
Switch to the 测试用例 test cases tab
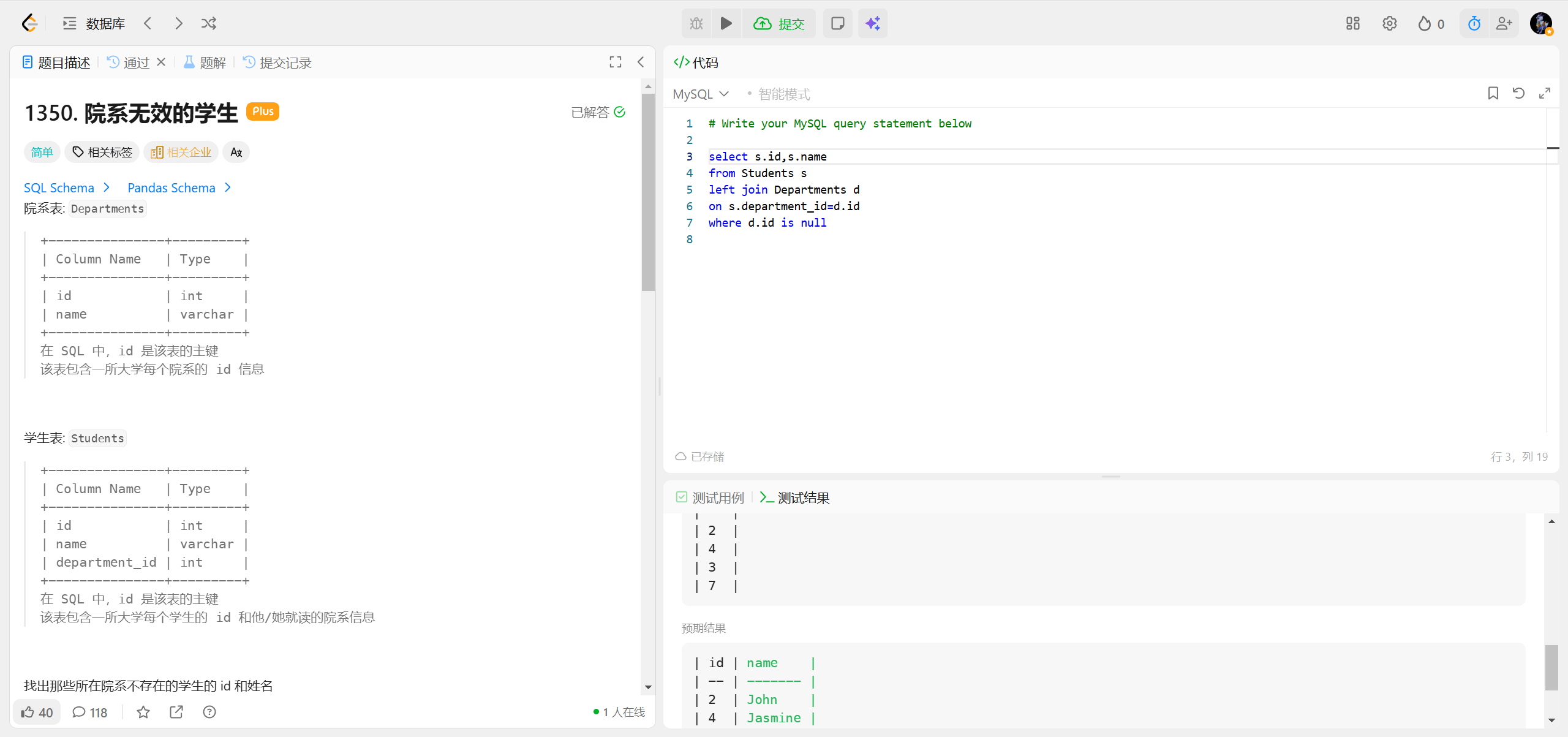710,497
